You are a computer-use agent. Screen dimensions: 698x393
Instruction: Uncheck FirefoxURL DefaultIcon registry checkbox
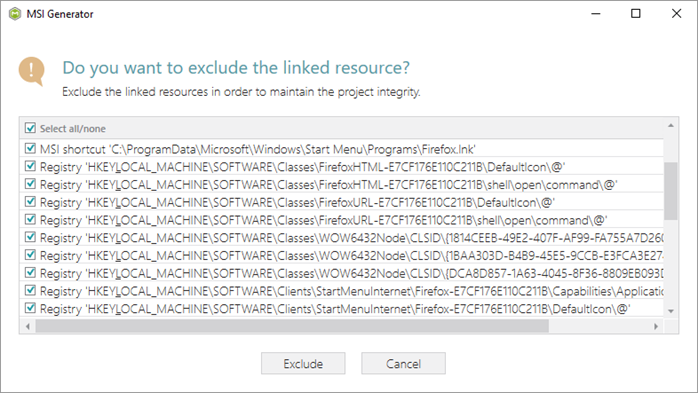point(30,202)
